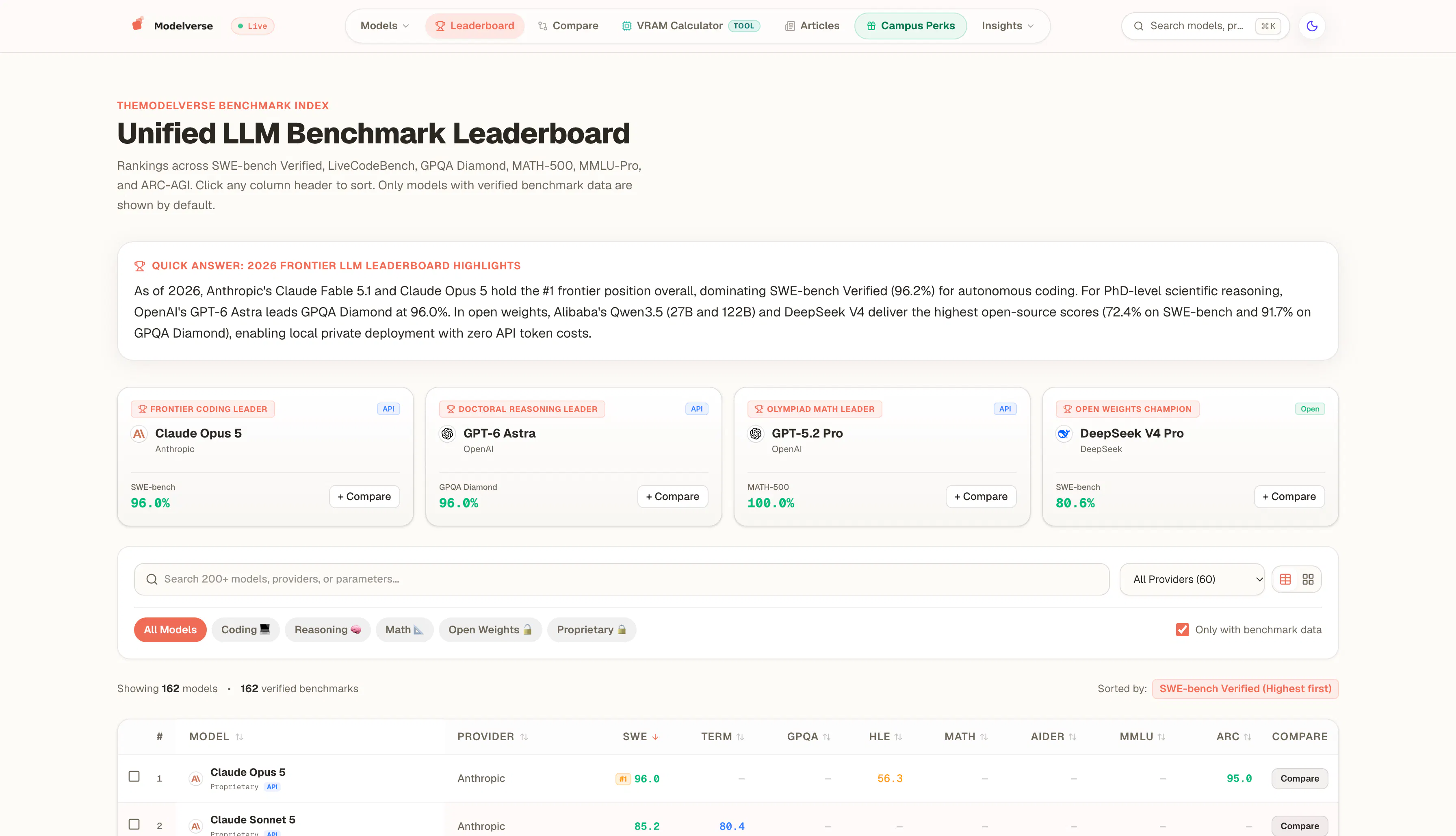Click + Compare on Claude Opus 5 card
The image size is (1456, 836).
click(x=364, y=497)
